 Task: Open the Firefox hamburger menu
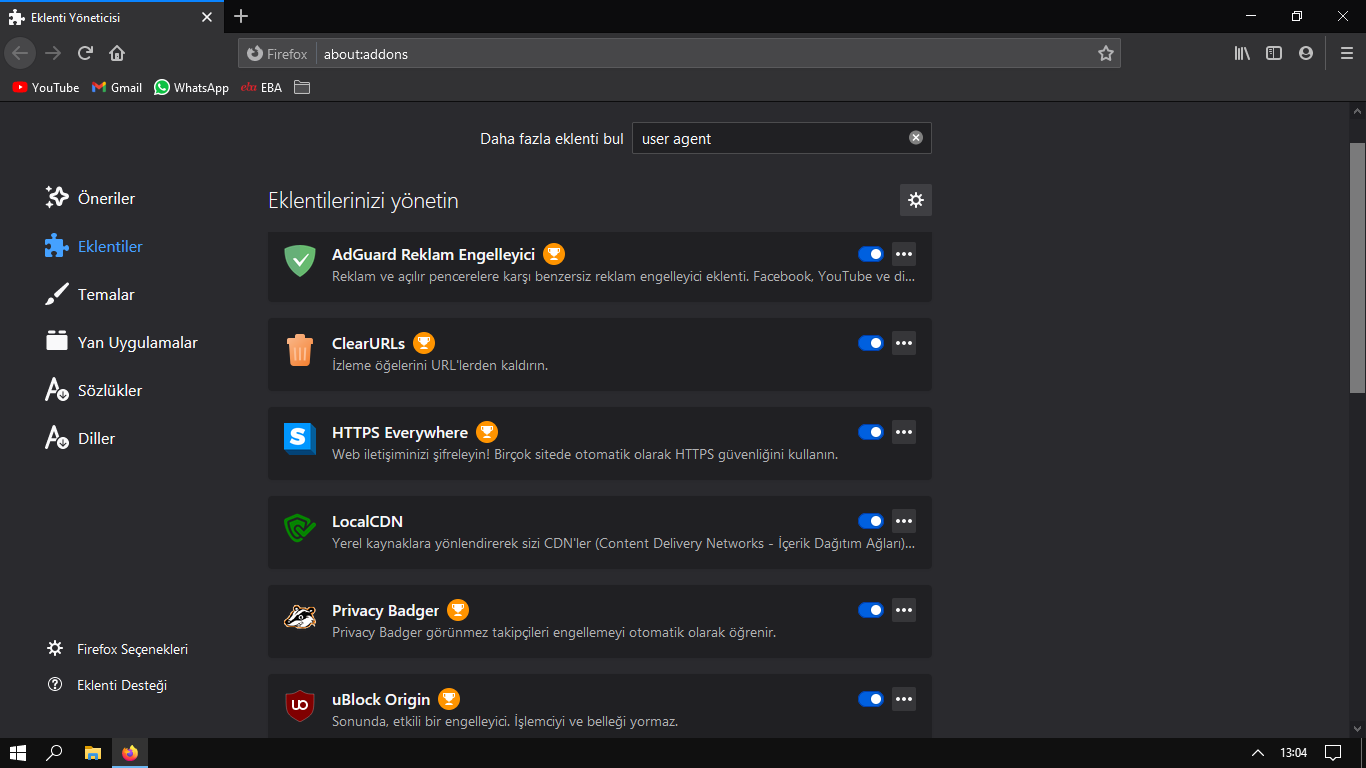pos(1346,53)
